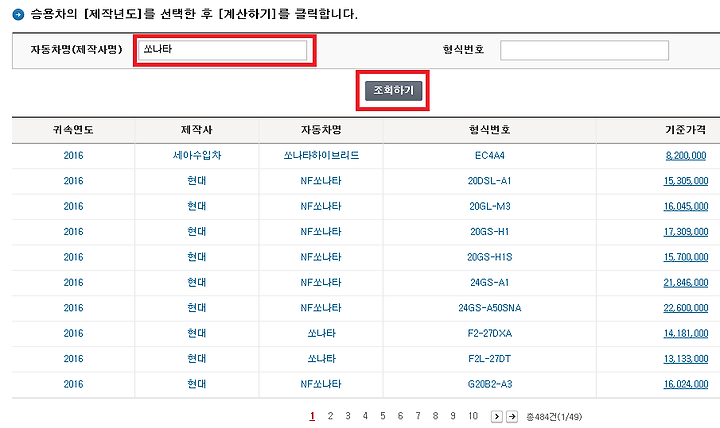Click the 제작사 column header

[197, 130]
